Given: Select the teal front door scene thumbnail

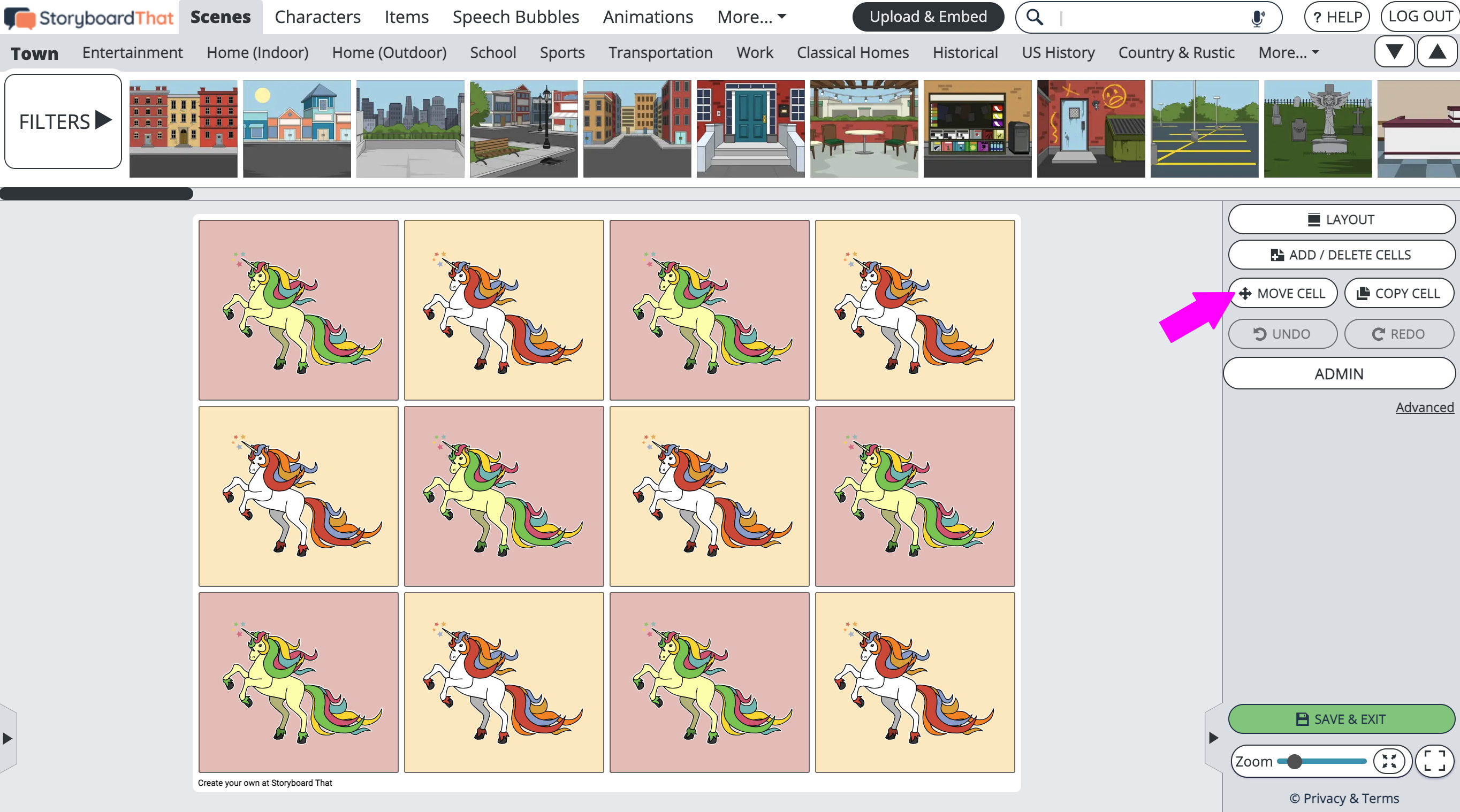Looking at the screenshot, I should pos(750,128).
